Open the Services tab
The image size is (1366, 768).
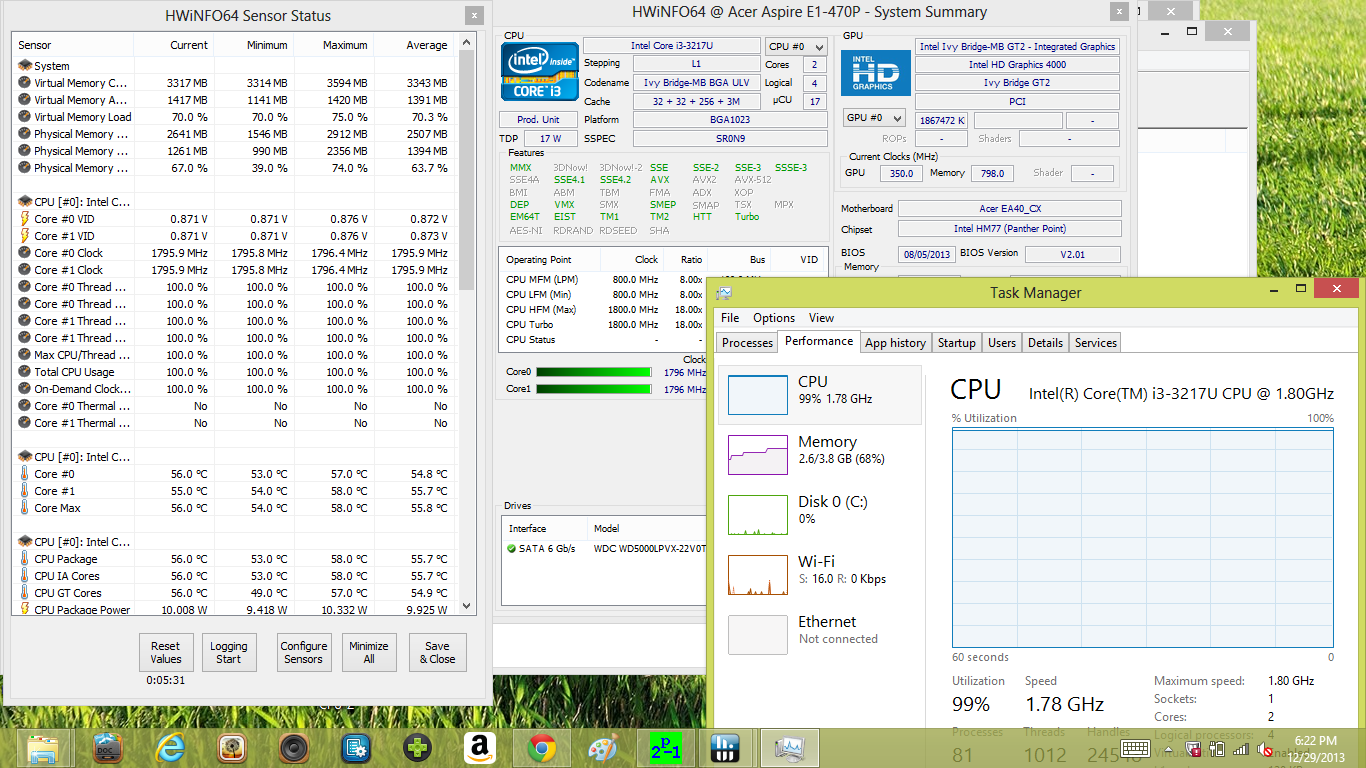tap(1095, 343)
